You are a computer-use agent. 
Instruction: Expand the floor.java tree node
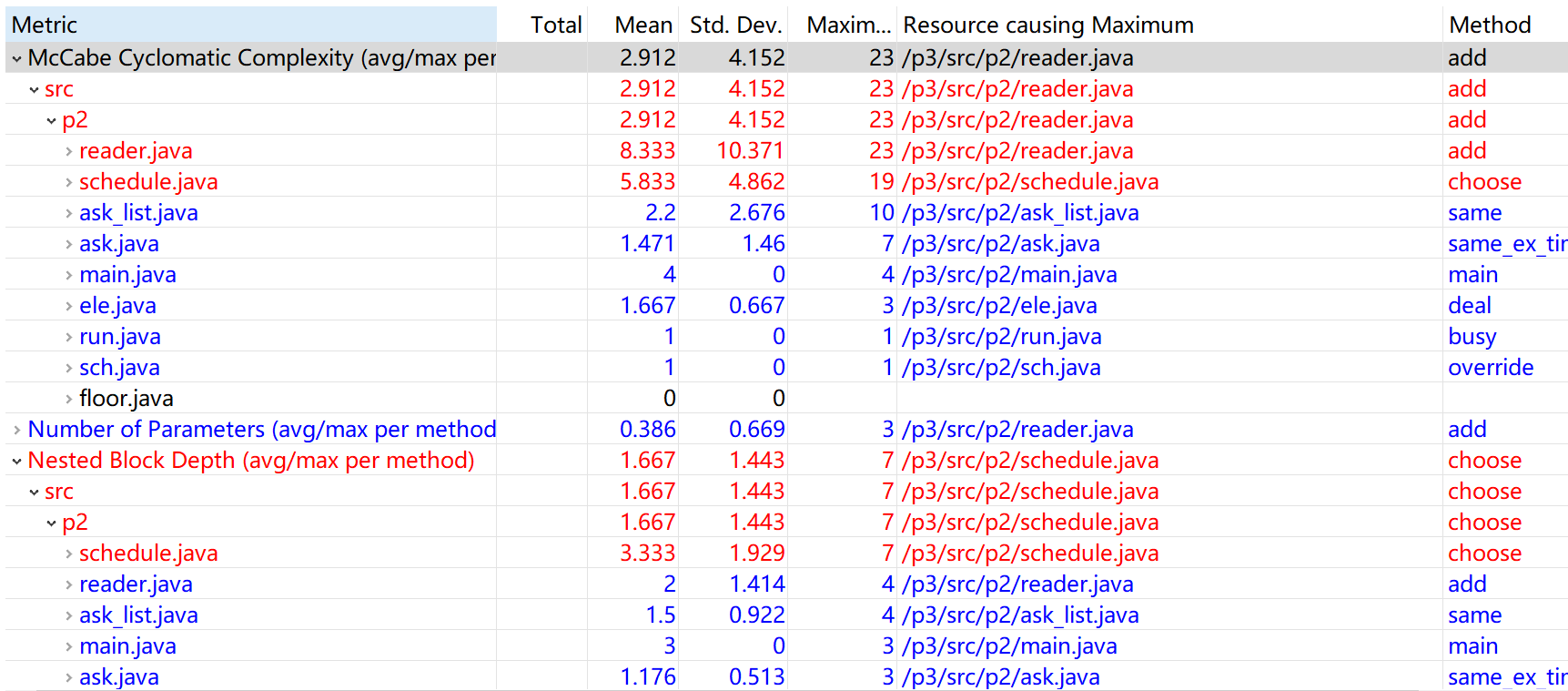[x=68, y=399]
